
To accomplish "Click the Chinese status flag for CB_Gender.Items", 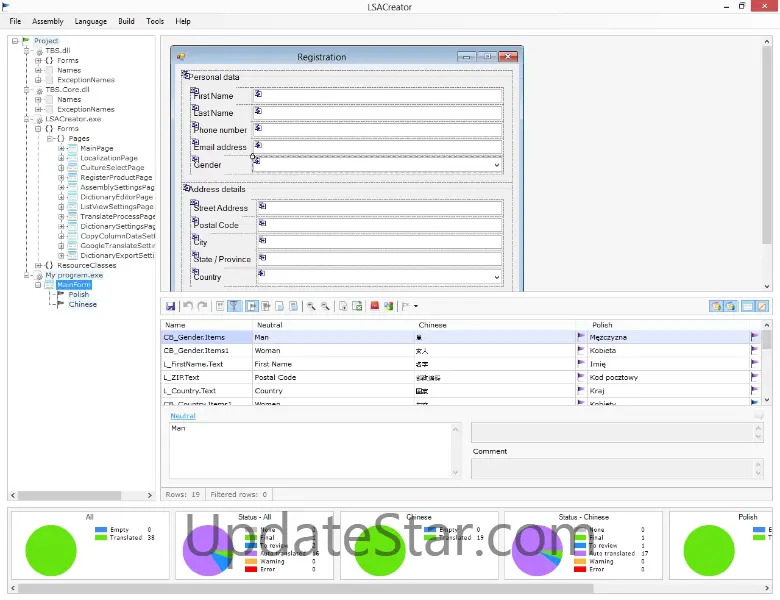I will coord(582,338).
